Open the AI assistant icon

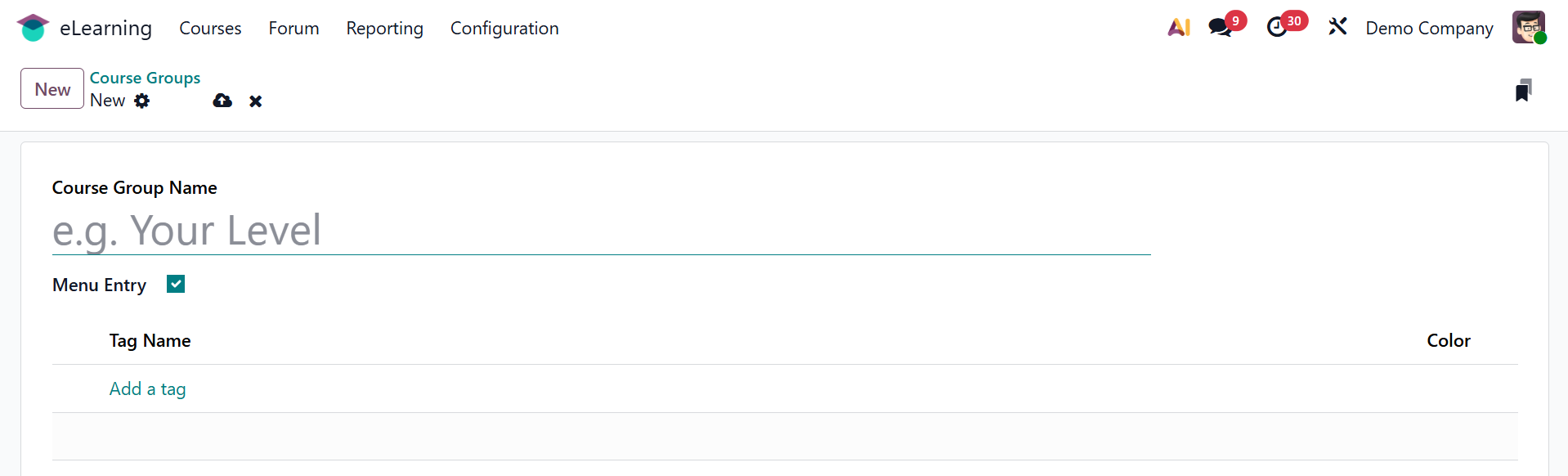pyautogui.click(x=1178, y=28)
